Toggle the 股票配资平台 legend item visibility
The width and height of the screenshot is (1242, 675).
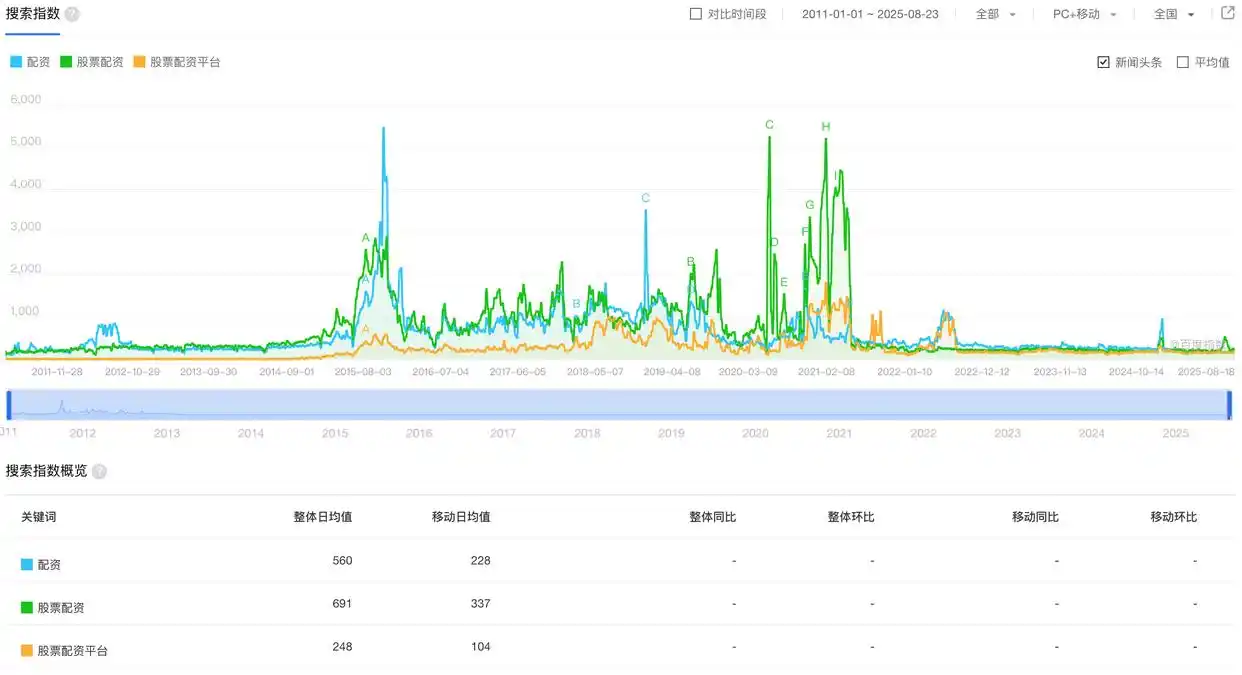click(x=177, y=61)
